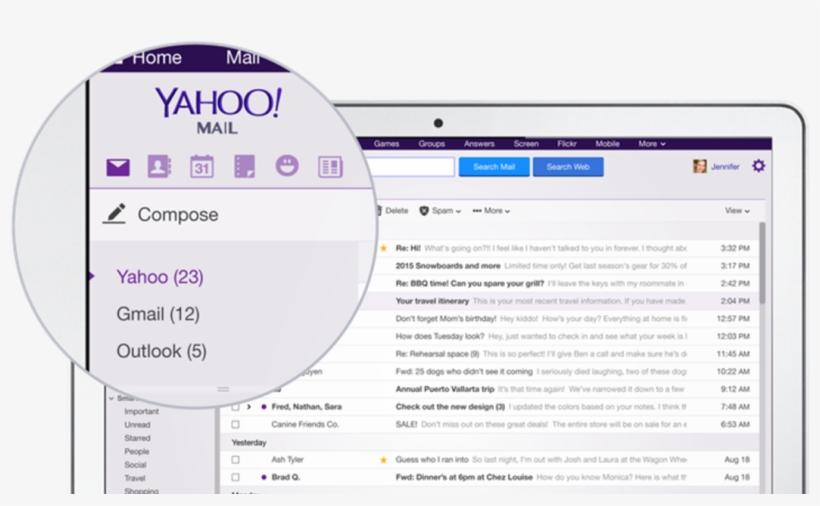Click Jennifer's profile avatar
The image size is (820, 506).
700,166
